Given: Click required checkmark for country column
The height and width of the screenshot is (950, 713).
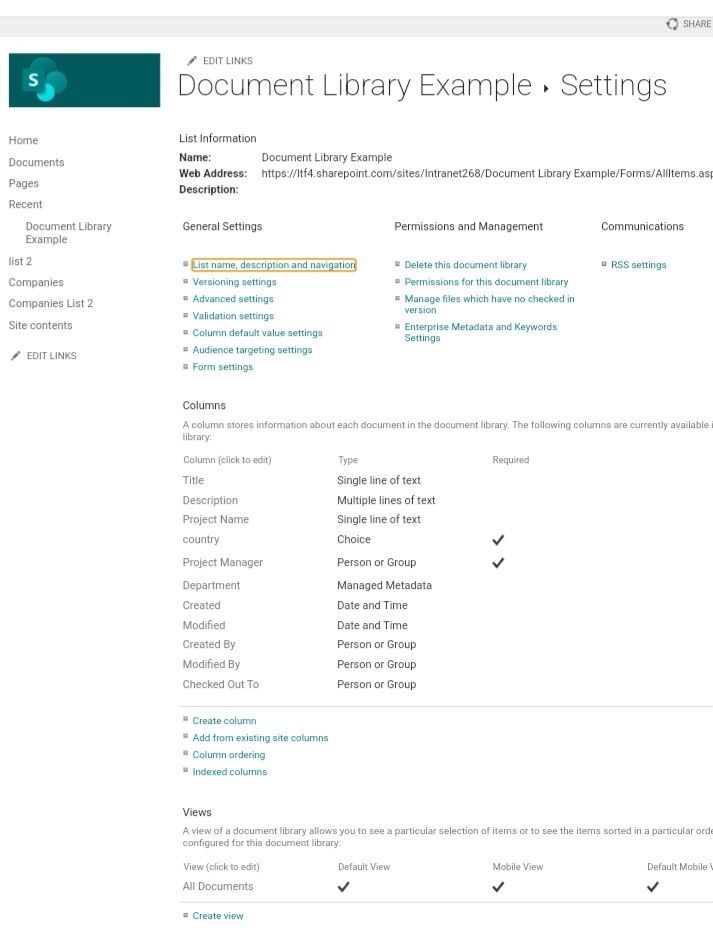Looking at the screenshot, I should pyautogui.click(x=498, y=540).
